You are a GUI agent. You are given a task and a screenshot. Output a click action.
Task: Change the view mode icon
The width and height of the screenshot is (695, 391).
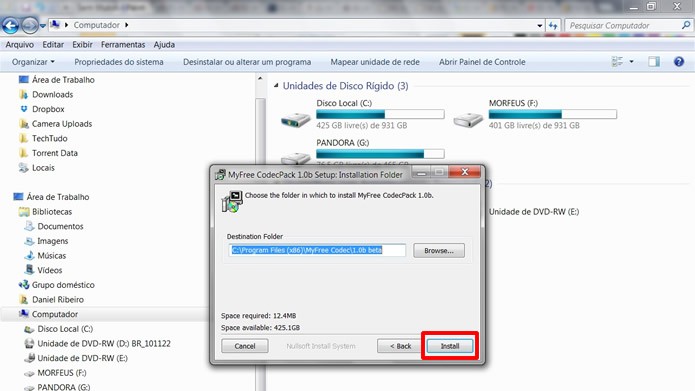(x=617, y=62)
